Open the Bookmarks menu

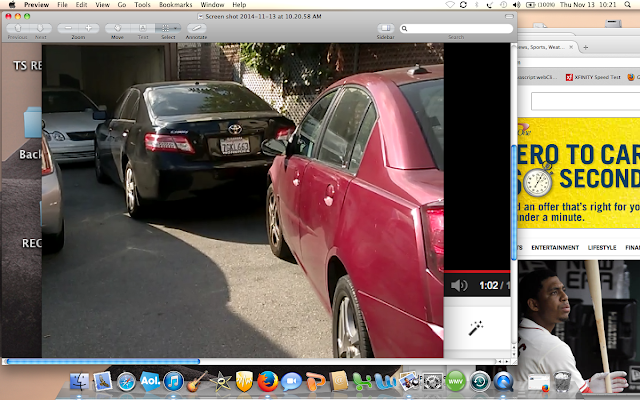pyautogui.click(x=176, y=4)
